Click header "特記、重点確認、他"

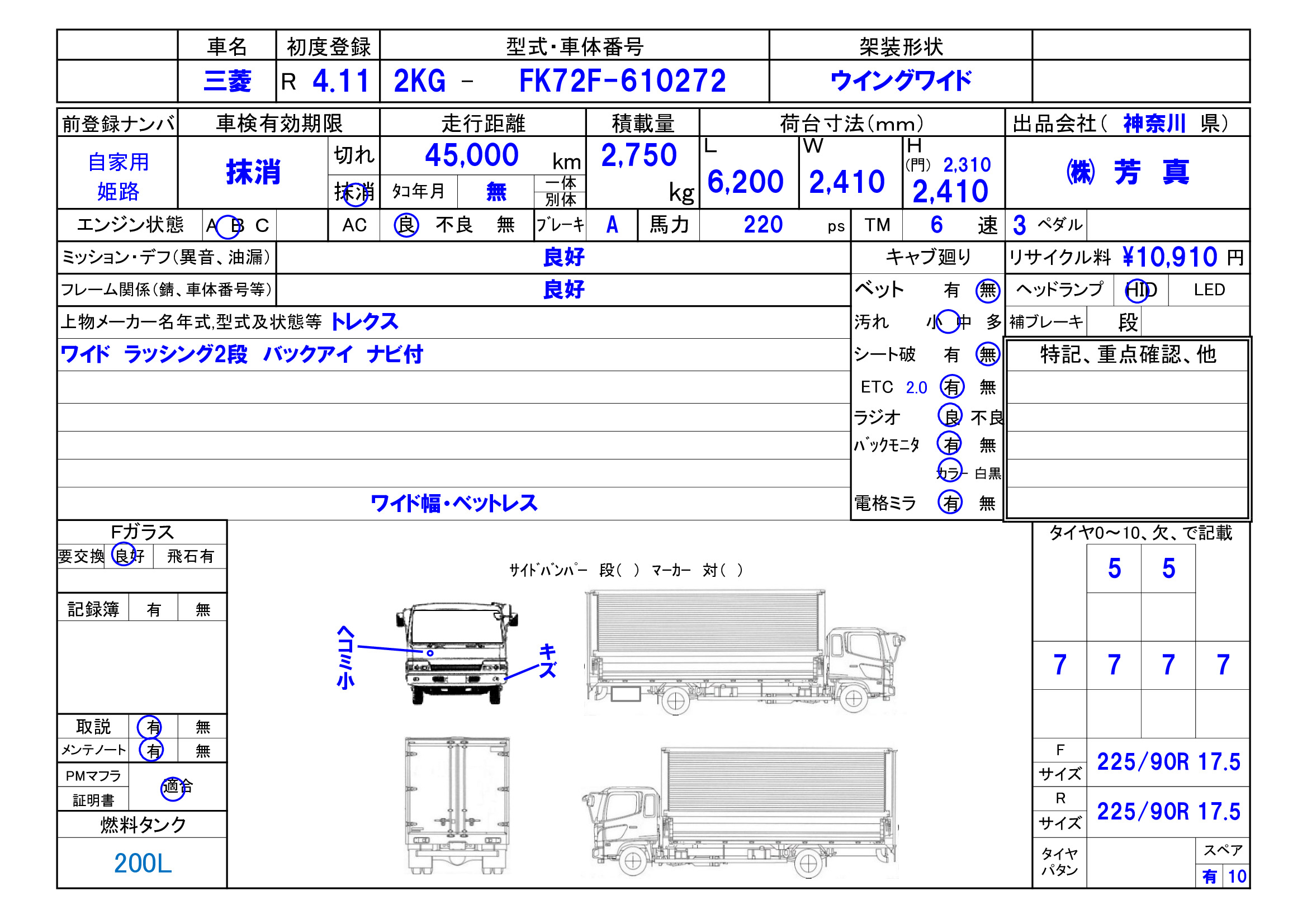[x=1128, y=354]
